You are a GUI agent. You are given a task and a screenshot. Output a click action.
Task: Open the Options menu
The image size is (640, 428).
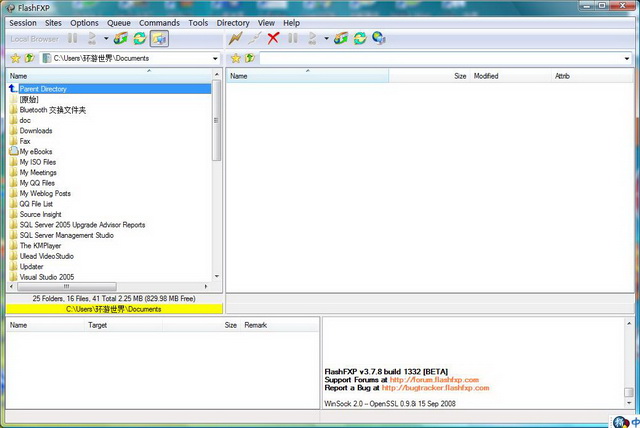(x=84, y=23)
